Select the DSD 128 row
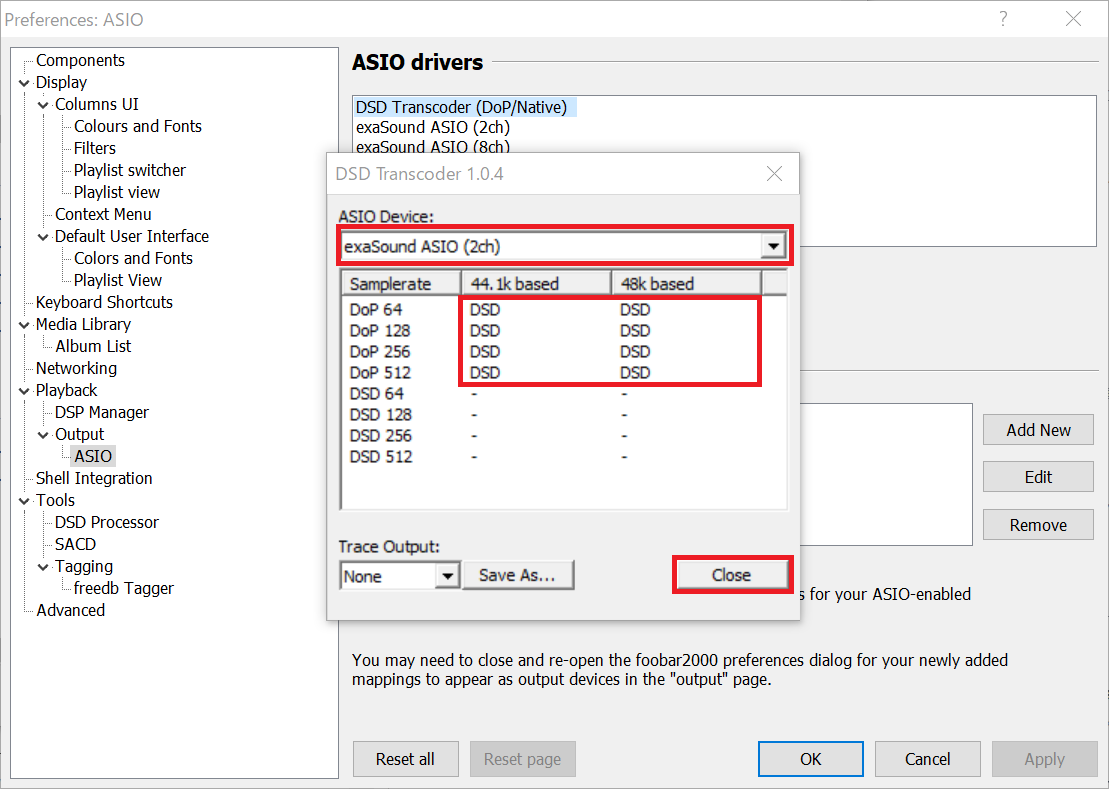Screen dimensions: 1109x789 click(x=564, y=415)
